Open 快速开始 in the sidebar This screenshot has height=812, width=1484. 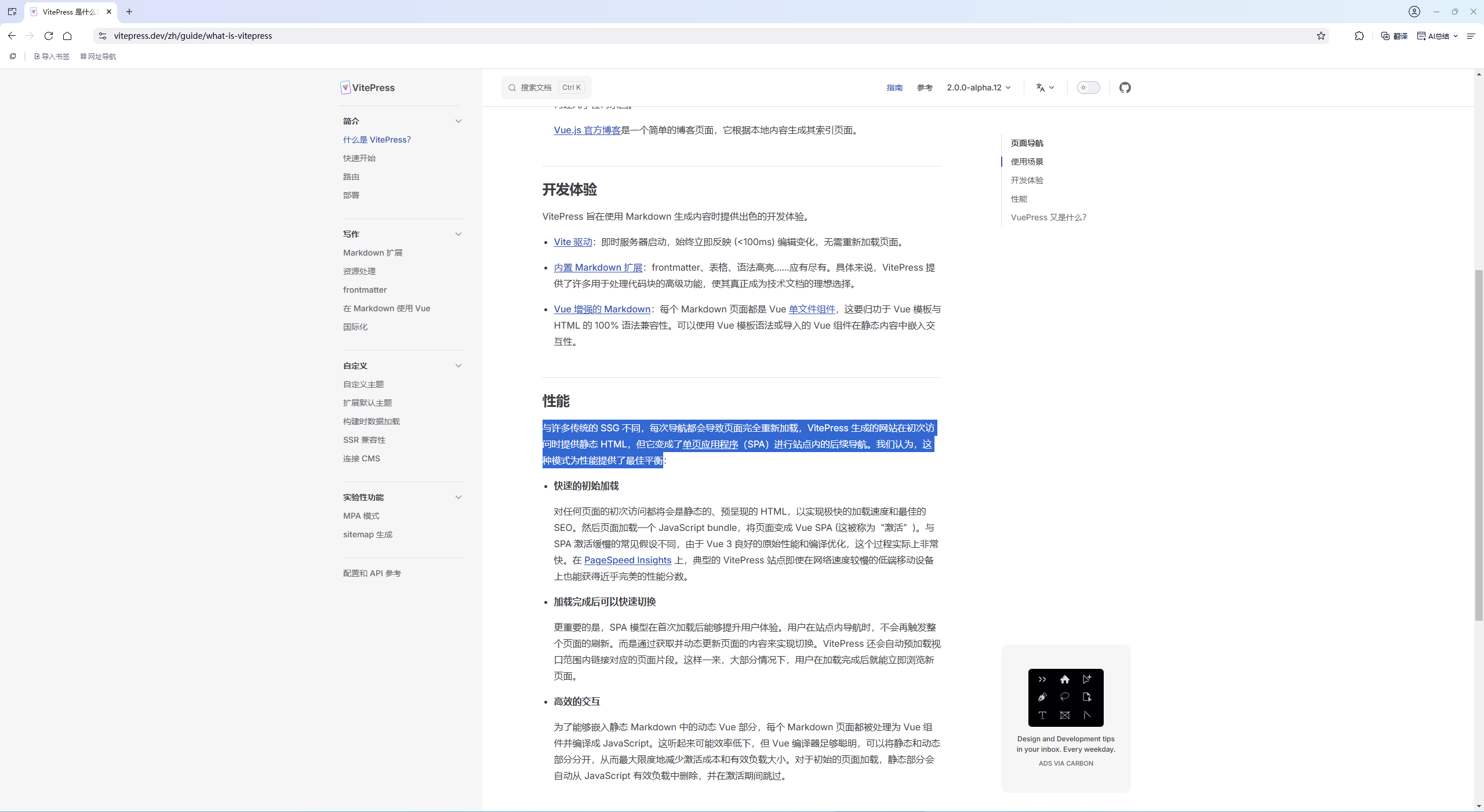click(359, 158)
